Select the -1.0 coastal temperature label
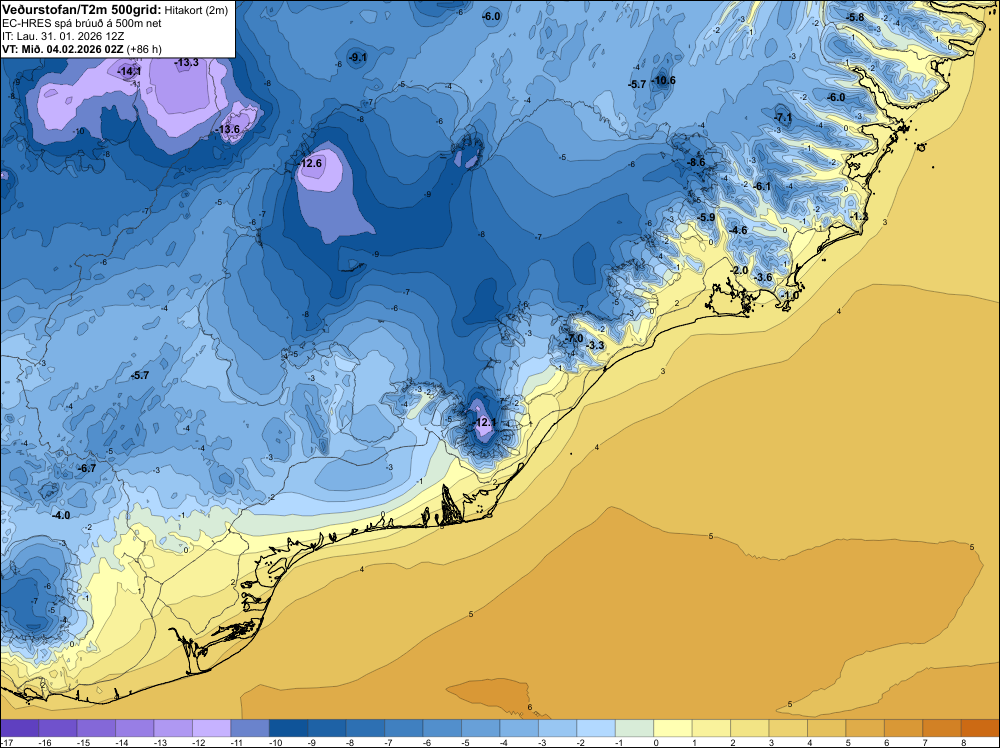 click(x=790, y=296)
